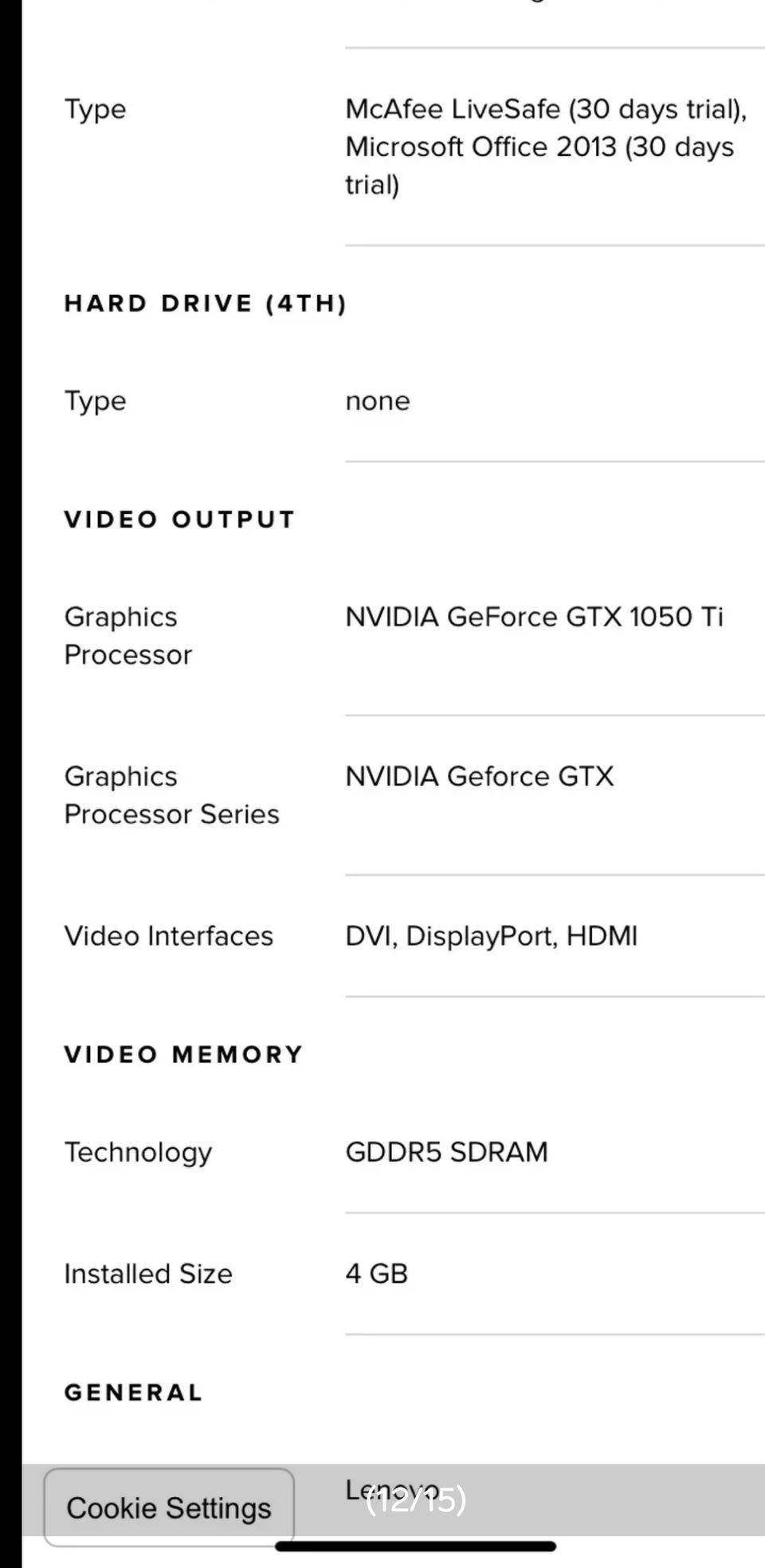Tap the Graphics Processor label
The height and width of the screenshot is (1568, 765).
click(x=128, y=636)
